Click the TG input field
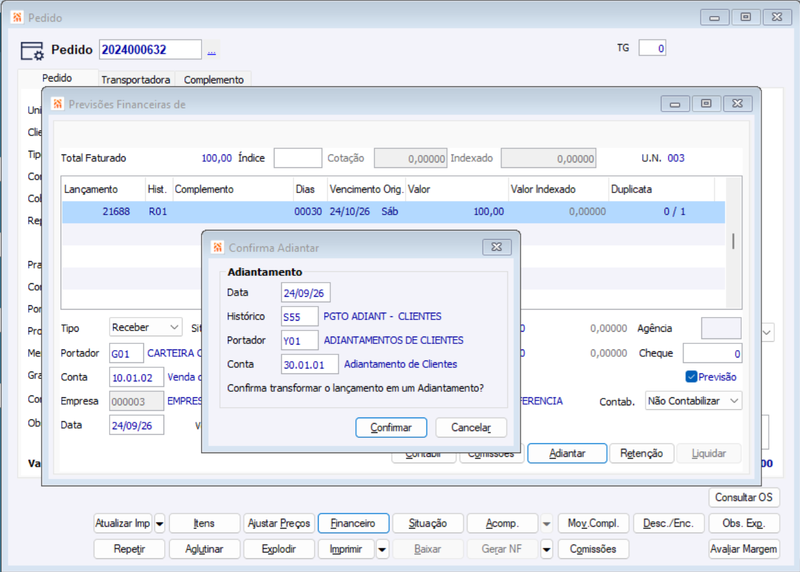This screenshot has width=800, height=572. pyautogui.click(x=652, y=48)
